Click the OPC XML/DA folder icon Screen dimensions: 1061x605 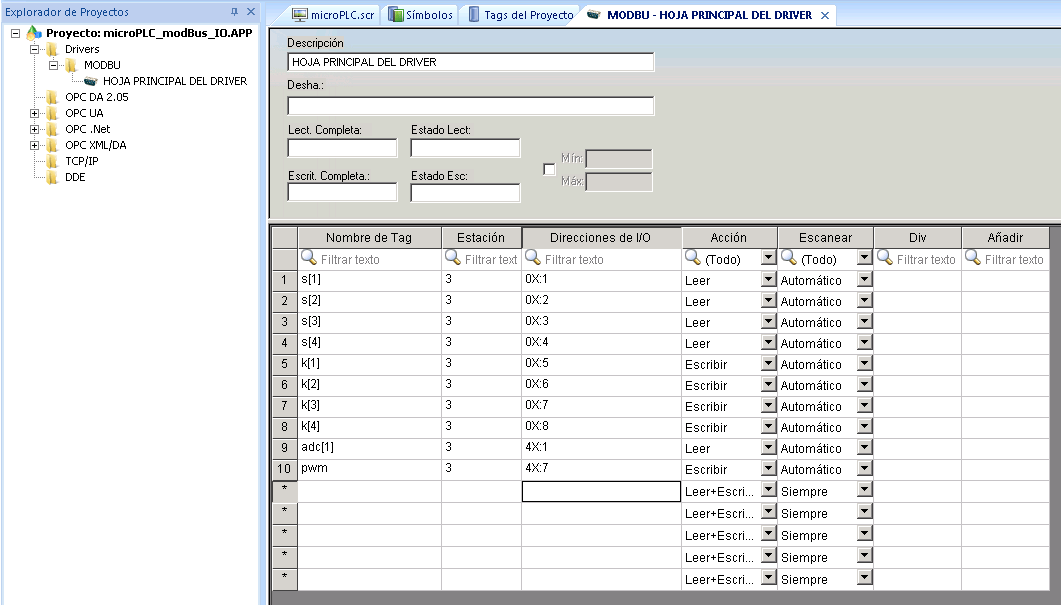(52, 145)
